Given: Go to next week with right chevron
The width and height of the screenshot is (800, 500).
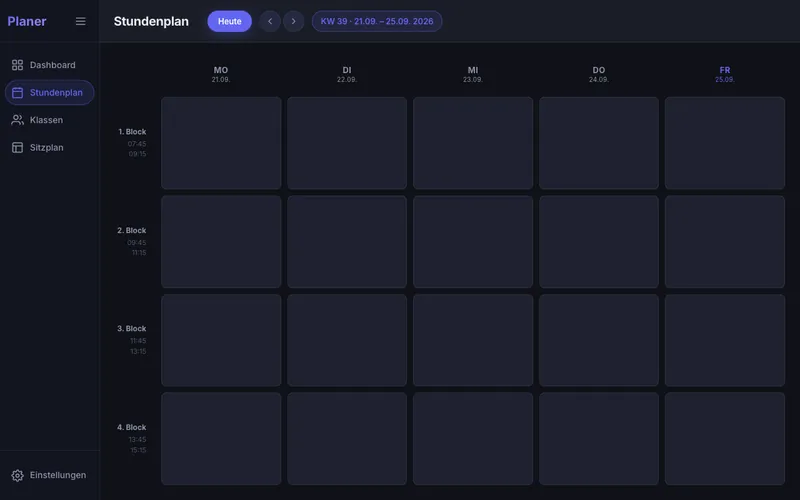Looking at the screenshot, I should tap(293, 21).
